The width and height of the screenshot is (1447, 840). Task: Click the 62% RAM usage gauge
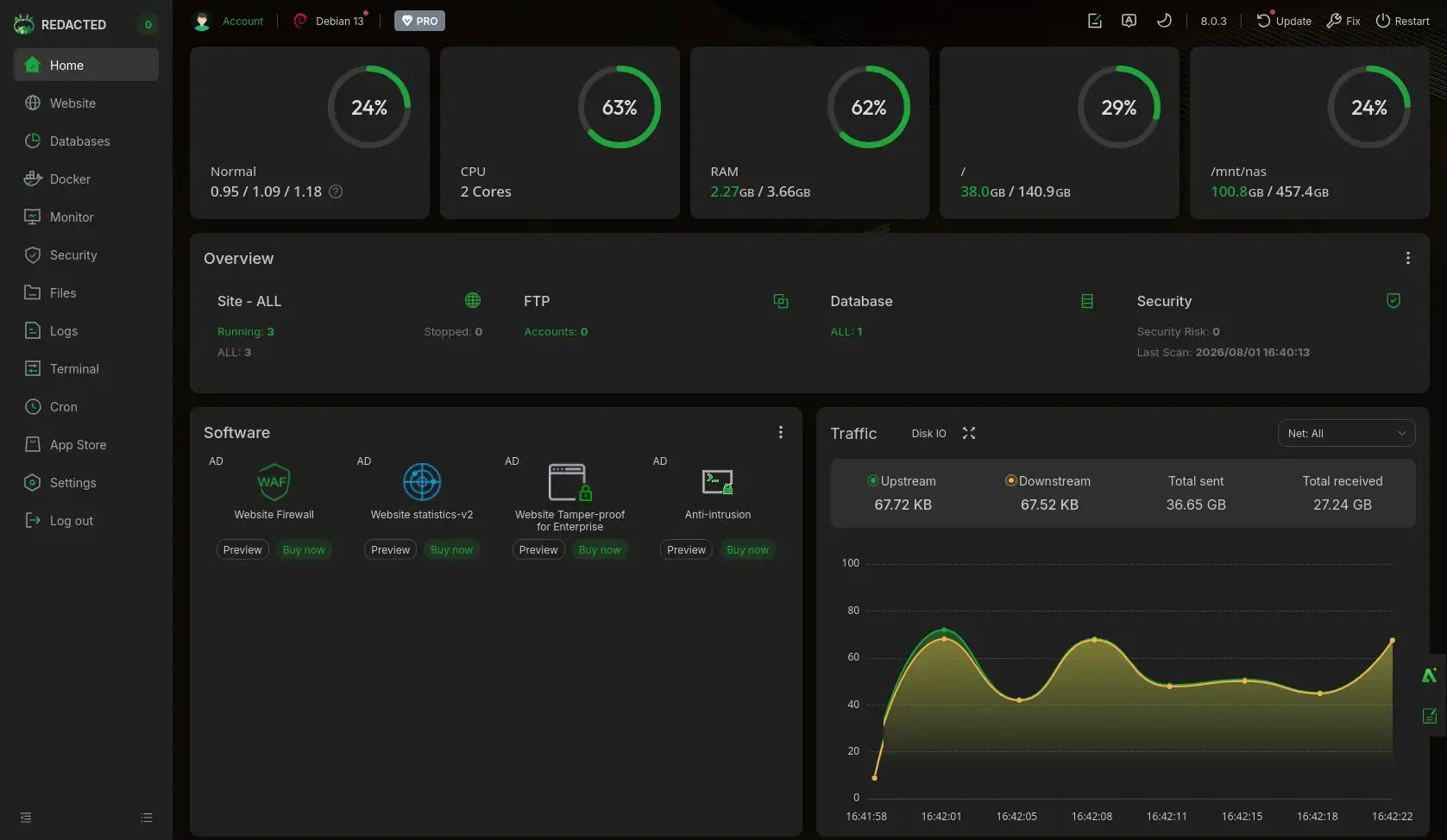point(869,107)
